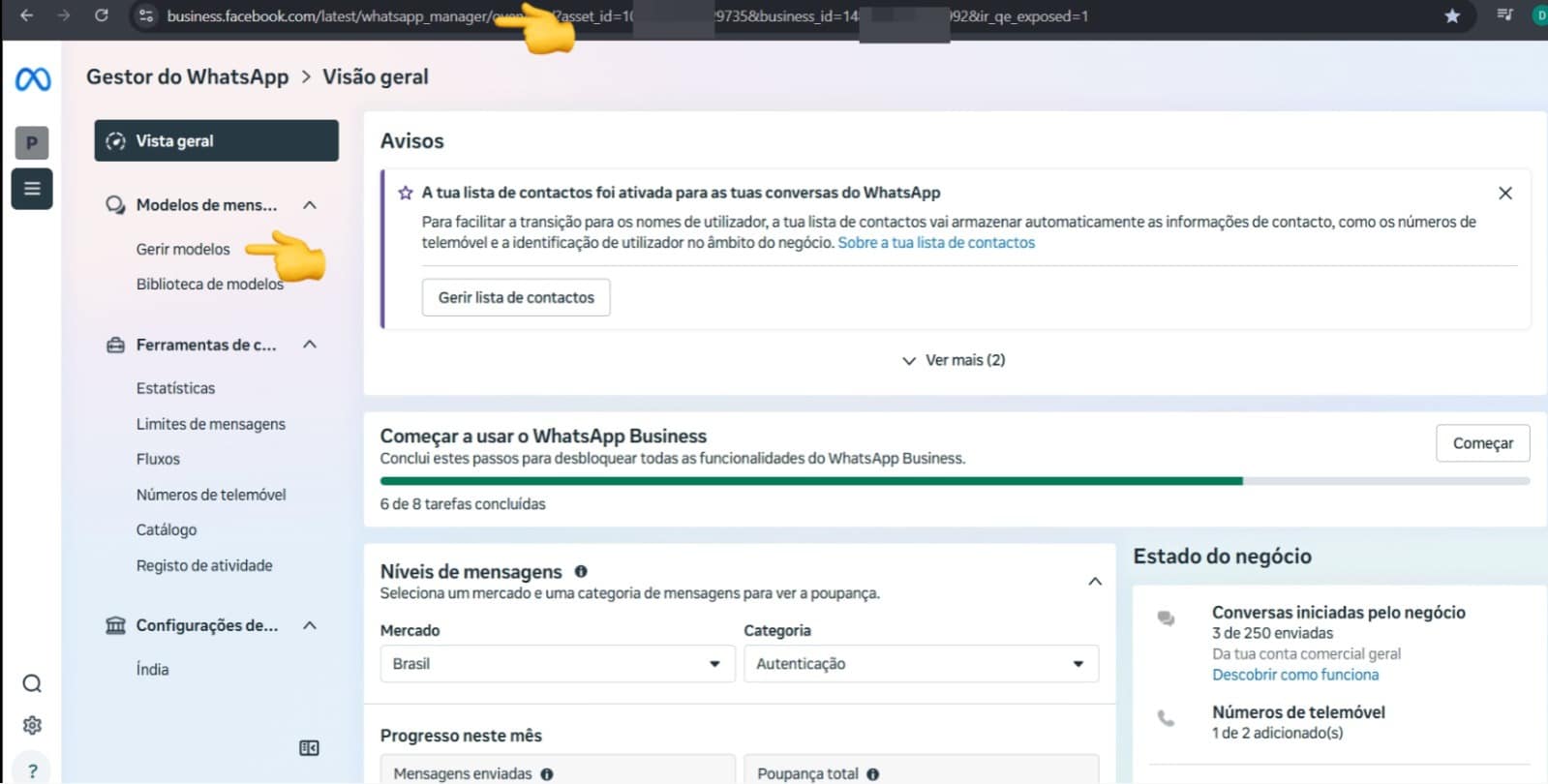Open the business account P avatar
This screenshot has height=784, width=1548.
(x=32, y=143)
